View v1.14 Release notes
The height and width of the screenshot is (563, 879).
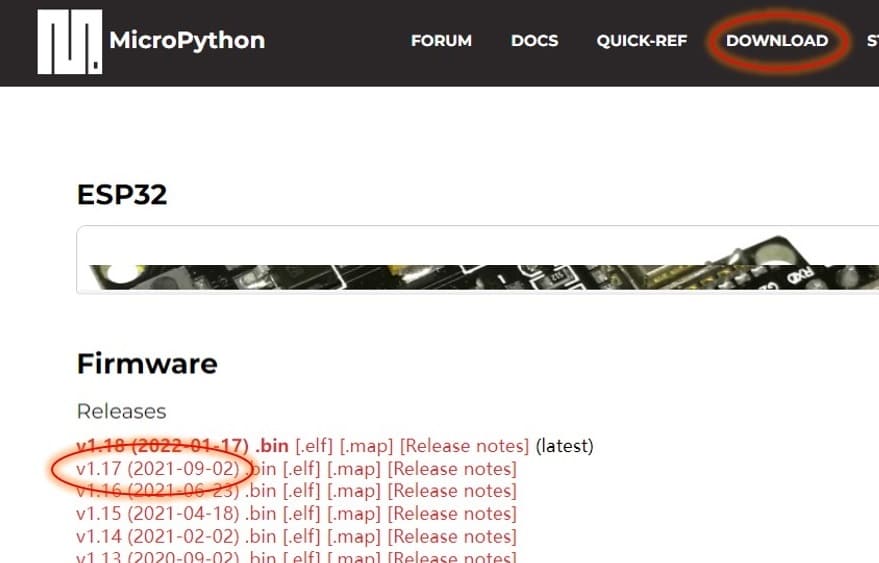point(452,537)
